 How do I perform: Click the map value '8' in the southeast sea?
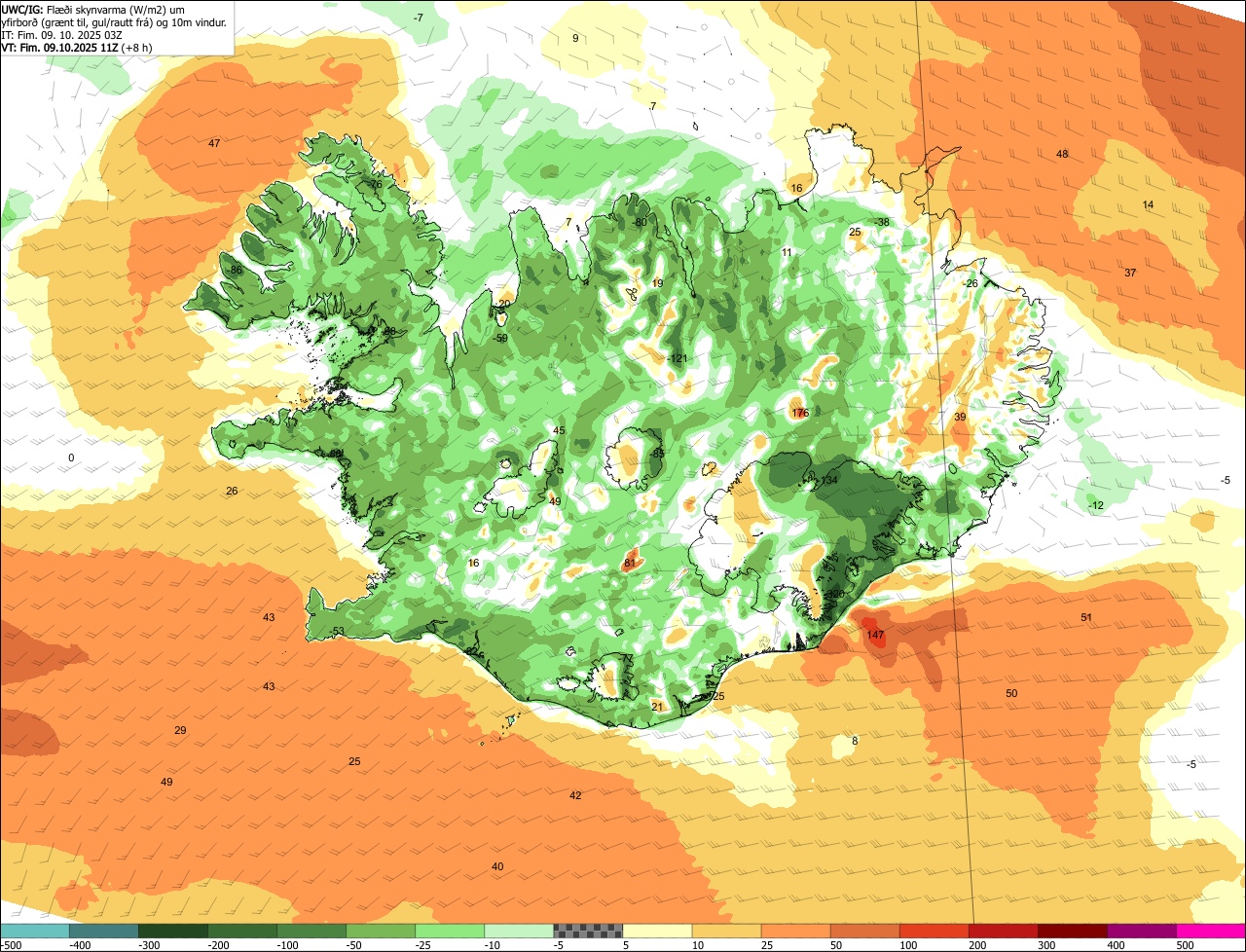pos(855,741)
